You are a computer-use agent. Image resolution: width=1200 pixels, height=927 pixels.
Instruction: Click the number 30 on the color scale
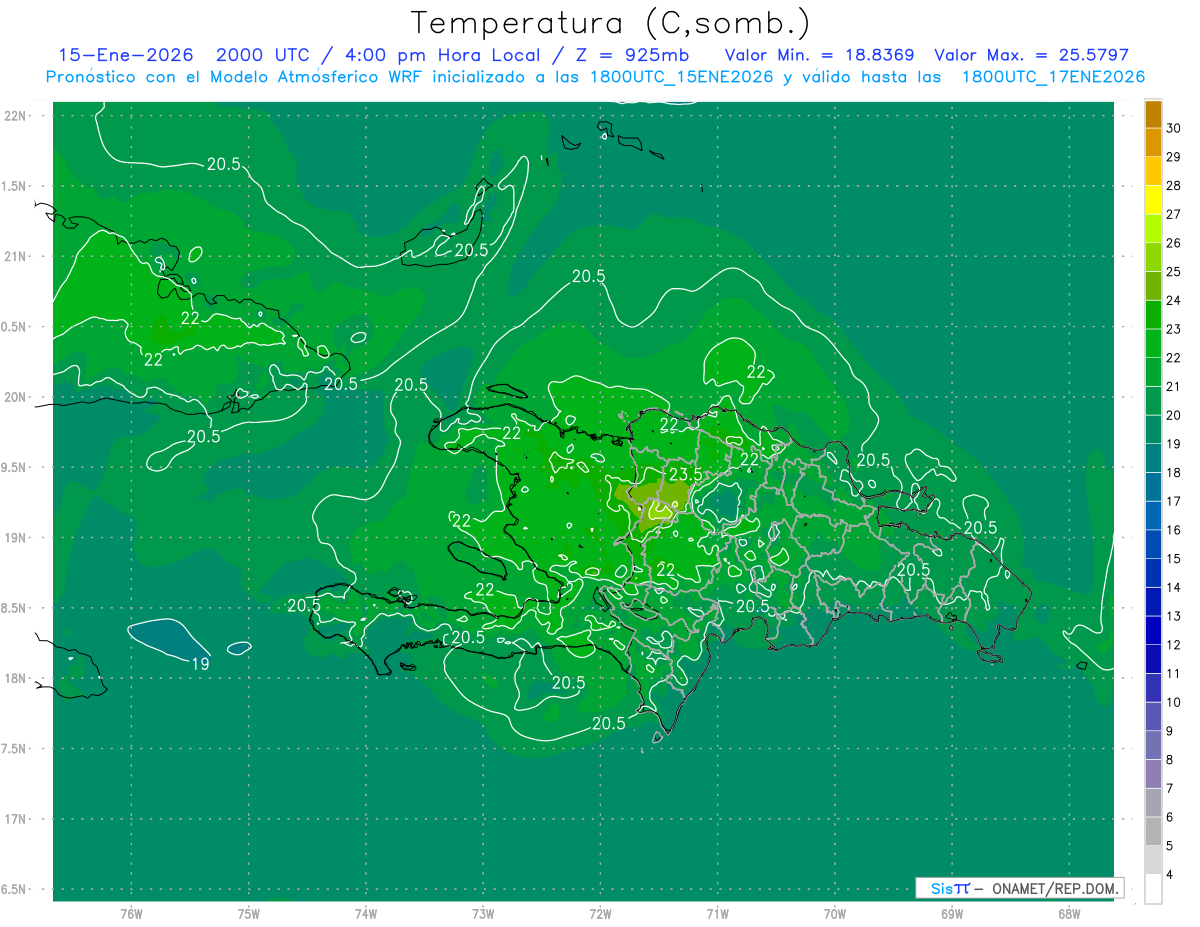click(x=1175, y=128)
